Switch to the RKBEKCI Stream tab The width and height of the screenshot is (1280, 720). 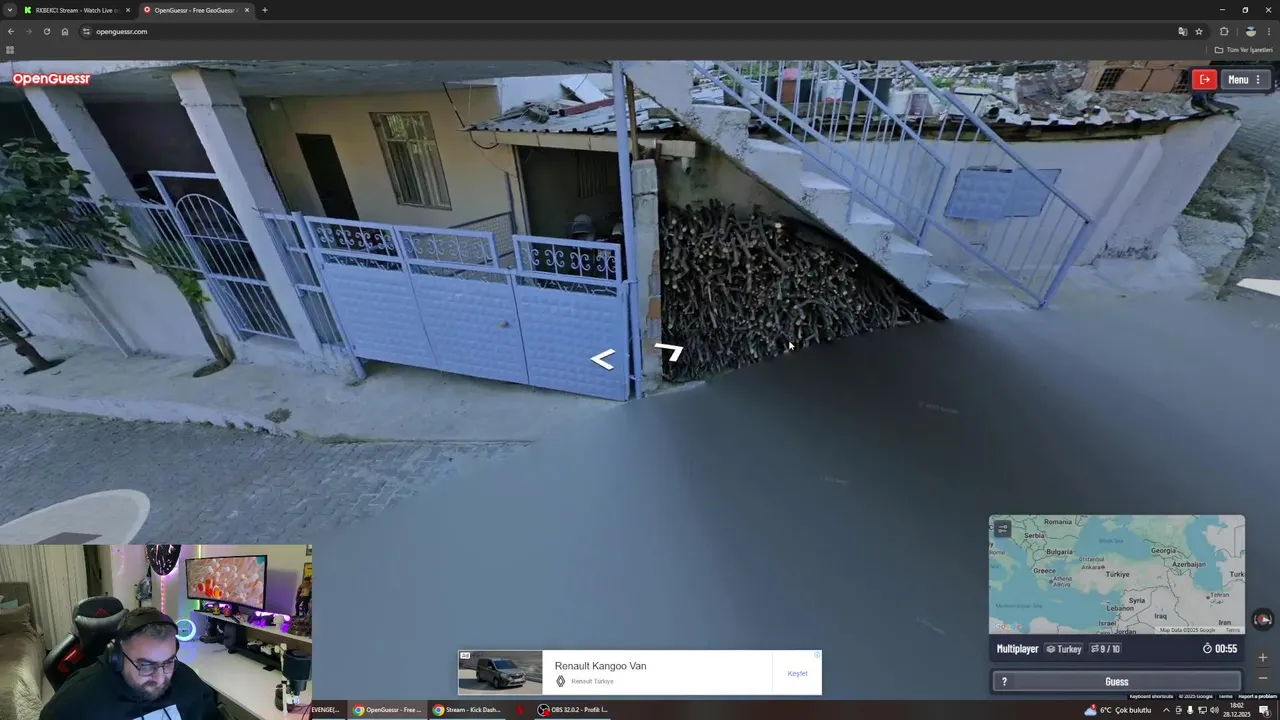(76, 10)
